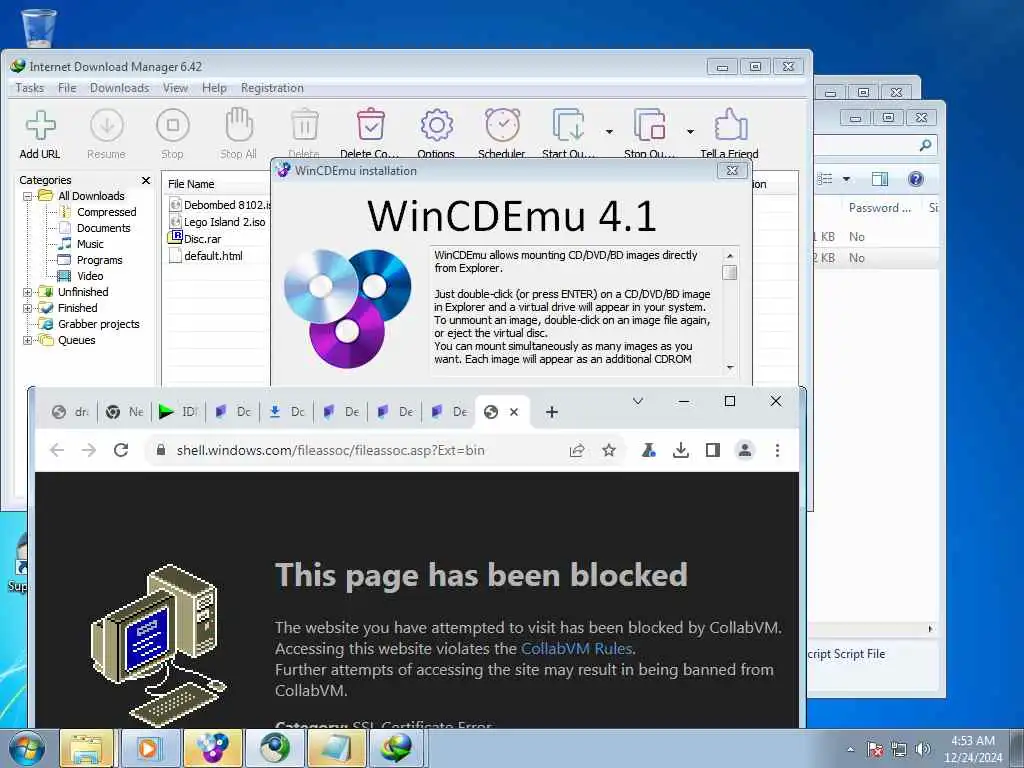
Task: Open the Chrome three-dot menu
Action: coord(777,450)
